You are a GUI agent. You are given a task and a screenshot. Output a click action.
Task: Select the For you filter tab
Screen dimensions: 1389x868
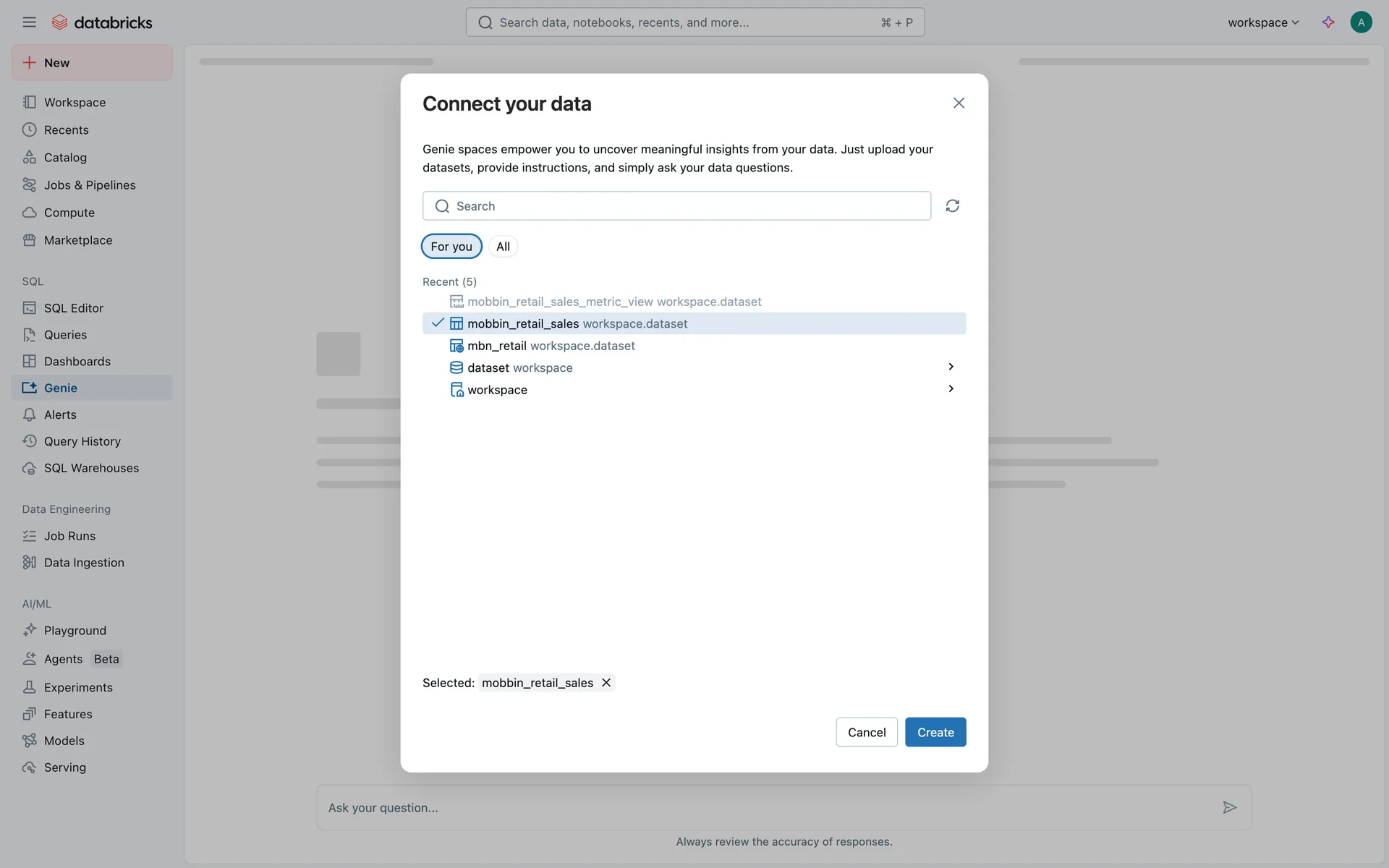(x=451, y=247)
